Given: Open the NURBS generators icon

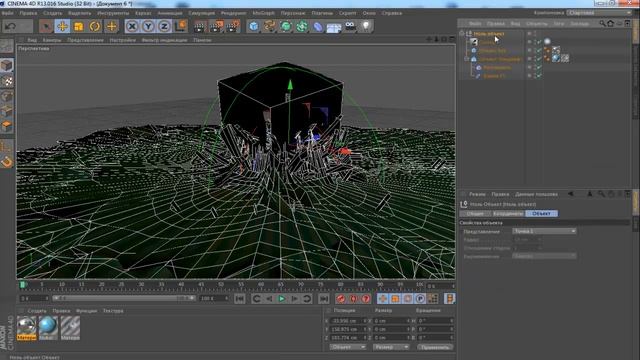Looking at the screenshot, I should (x=286, y=27).
